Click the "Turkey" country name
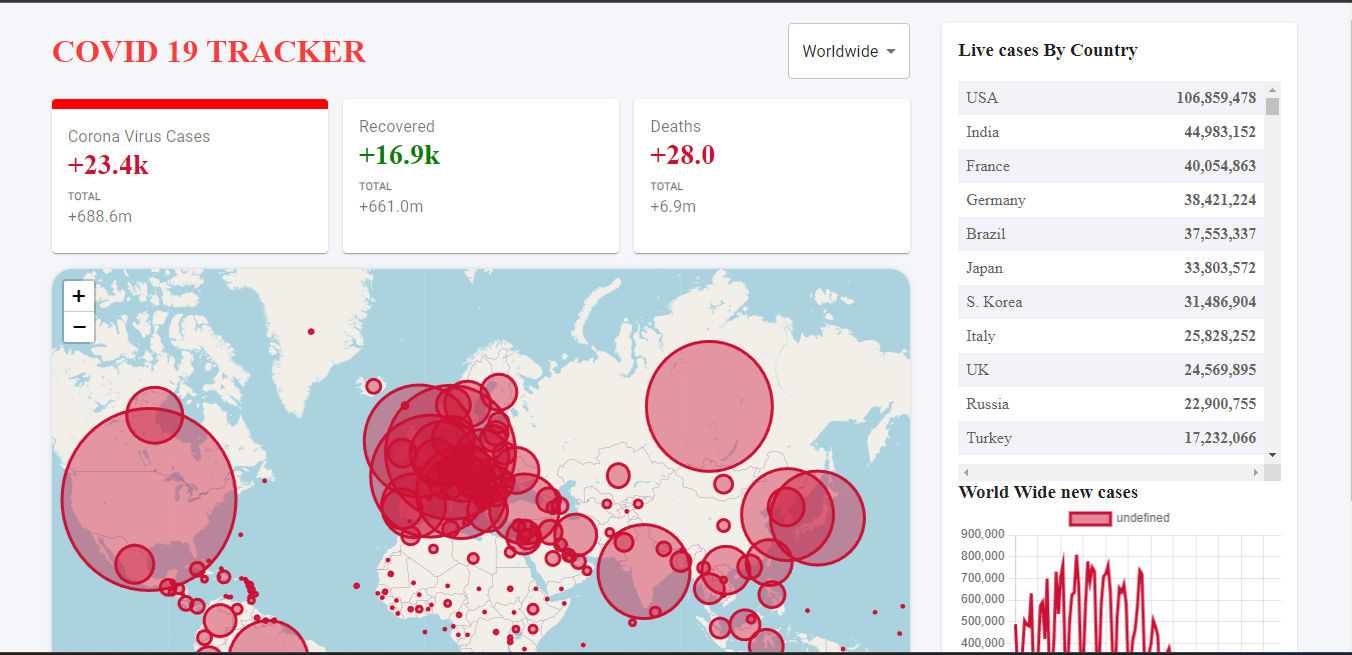The width and height of the screenshot is (1352, 655). [989, 438]
